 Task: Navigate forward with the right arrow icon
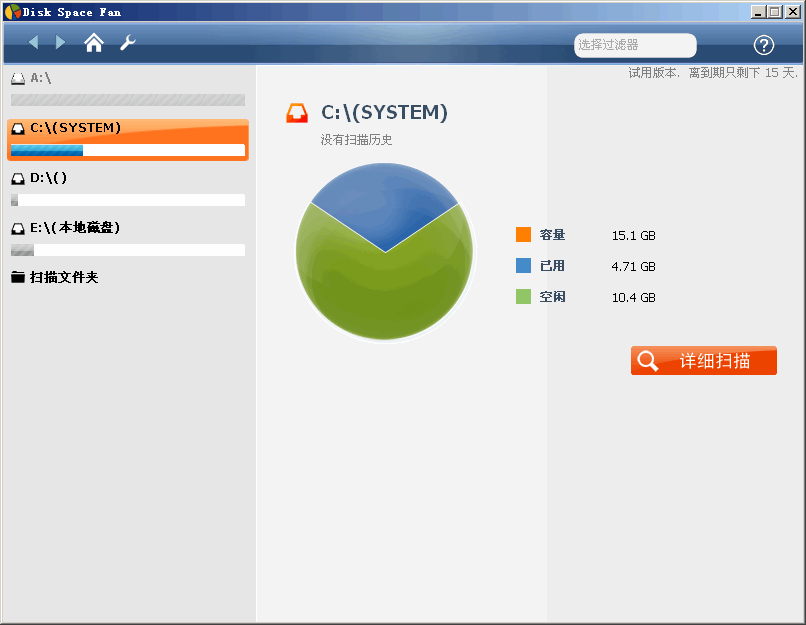(x=59, y=44)
